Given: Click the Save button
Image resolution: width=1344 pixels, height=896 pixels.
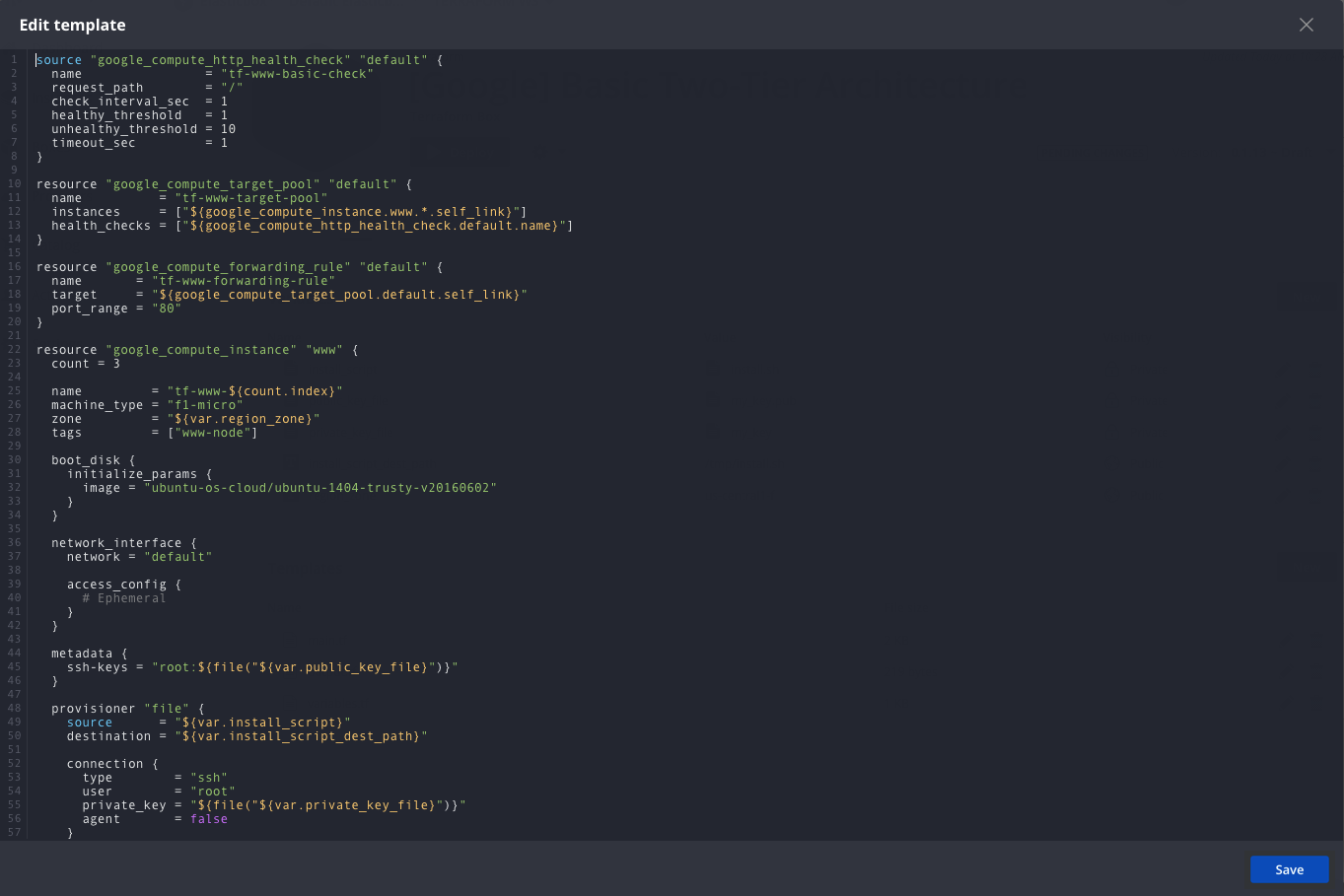Looking at the screenshot, I should (1289, 869).
